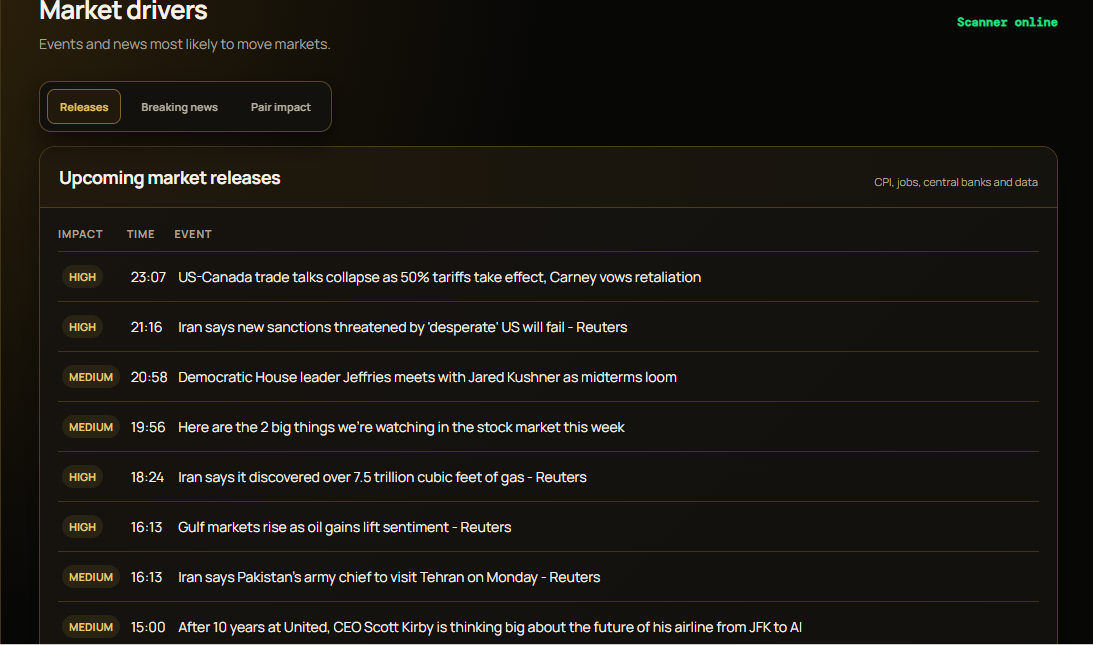Open Iran 7.5 trillion cubic feet gas headline
Viewport: 1093px width, 645px height.
pyautogui.click(x=382, y=478)
